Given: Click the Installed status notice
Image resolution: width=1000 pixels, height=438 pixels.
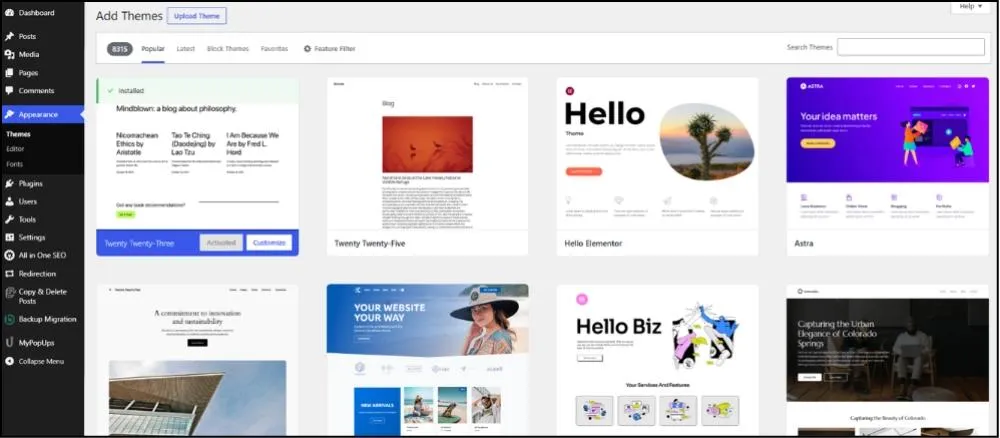Looking at the screenshot, I should 198,91.
